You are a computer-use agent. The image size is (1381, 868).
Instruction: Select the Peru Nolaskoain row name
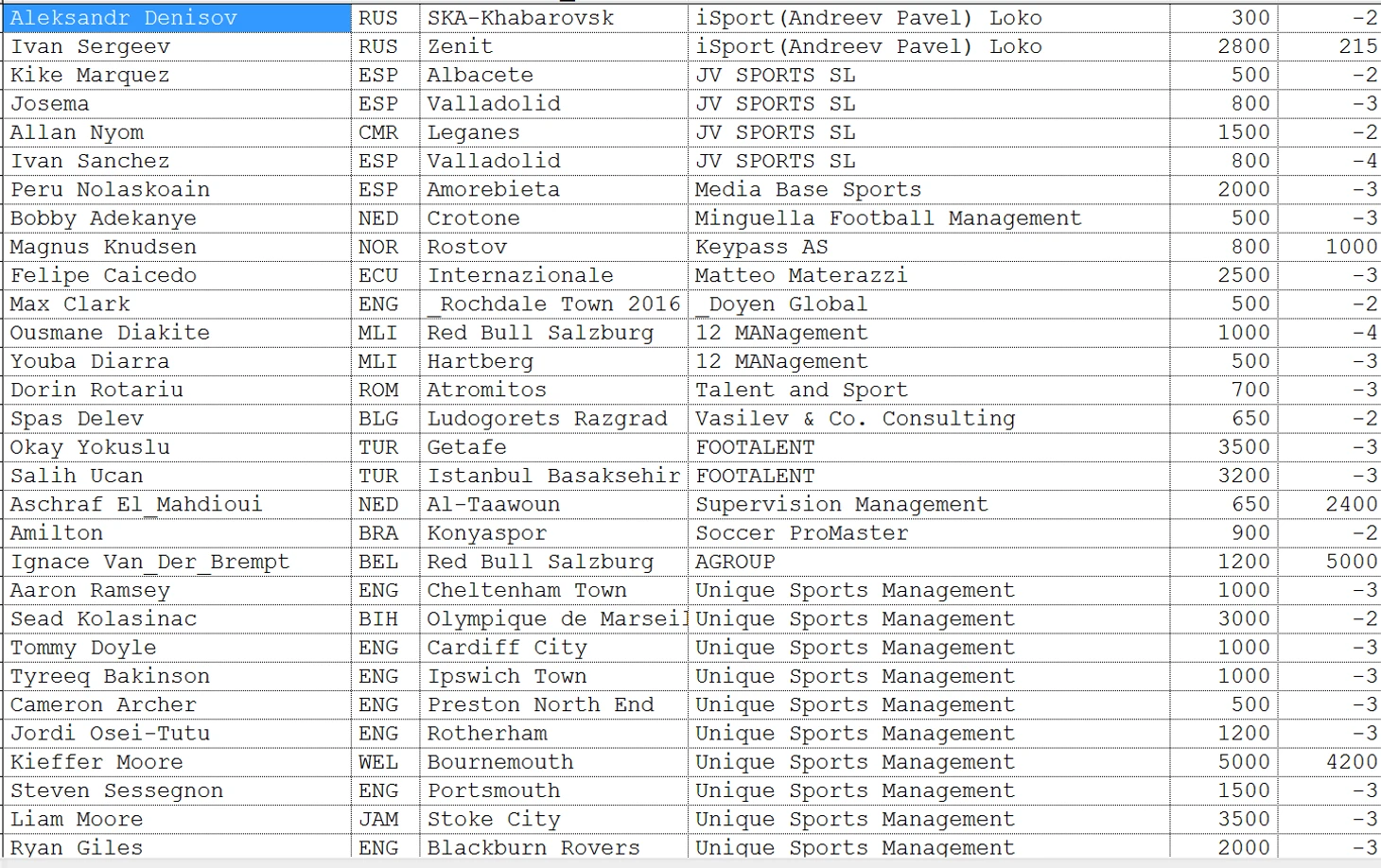177,189
